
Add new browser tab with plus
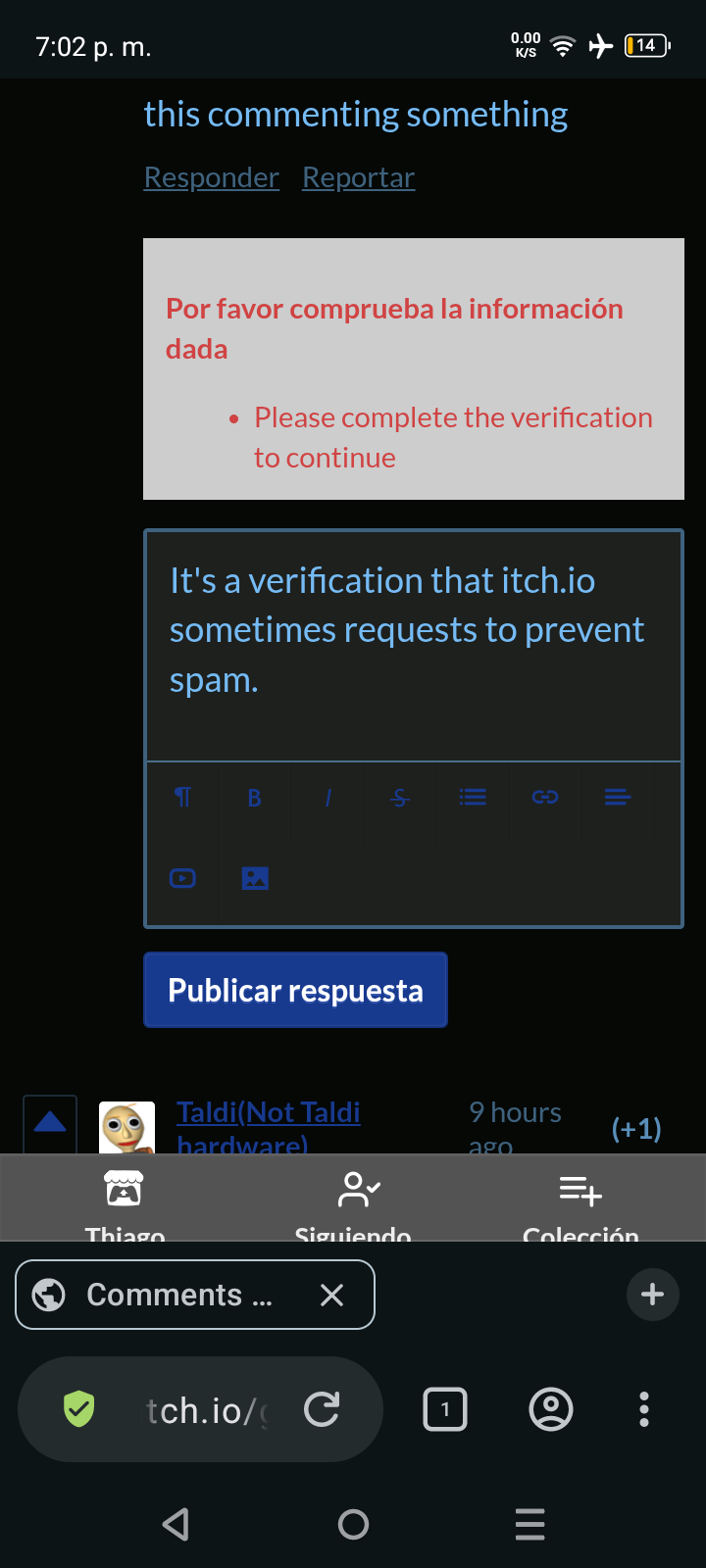(652, 1295)
